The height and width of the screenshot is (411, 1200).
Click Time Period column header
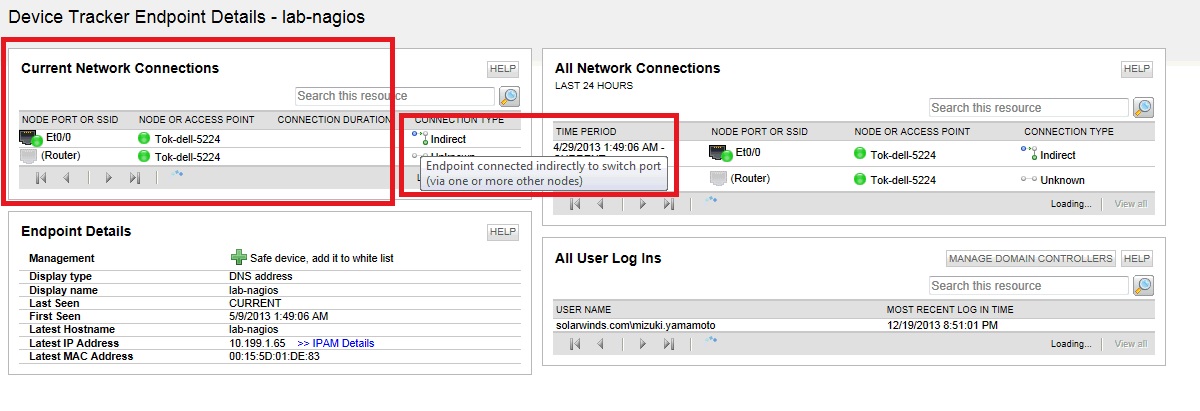coord(587,131)
